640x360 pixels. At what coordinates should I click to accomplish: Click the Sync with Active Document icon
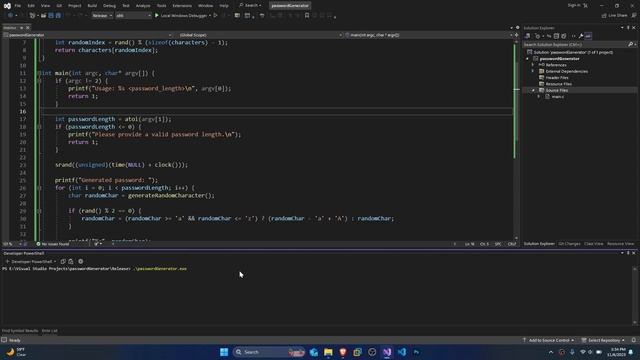549,36
